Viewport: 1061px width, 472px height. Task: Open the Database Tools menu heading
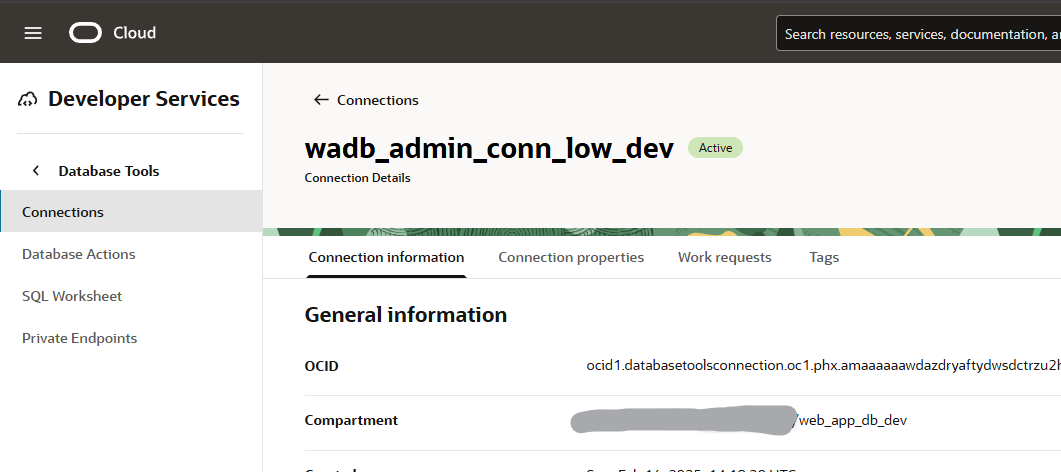tap(109, 171)
